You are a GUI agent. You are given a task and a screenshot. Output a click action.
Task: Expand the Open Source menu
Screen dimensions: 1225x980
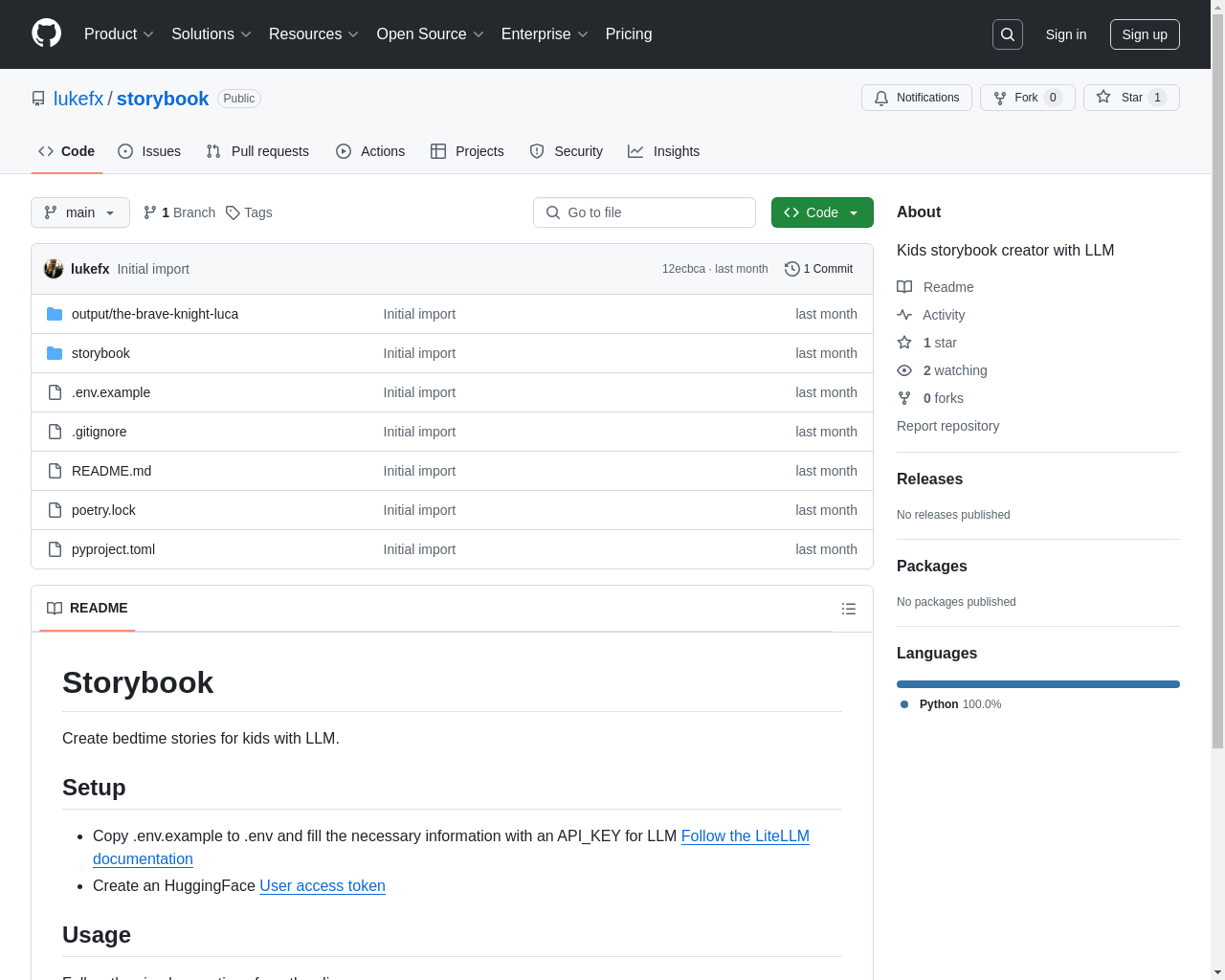[x=431, y=34]
